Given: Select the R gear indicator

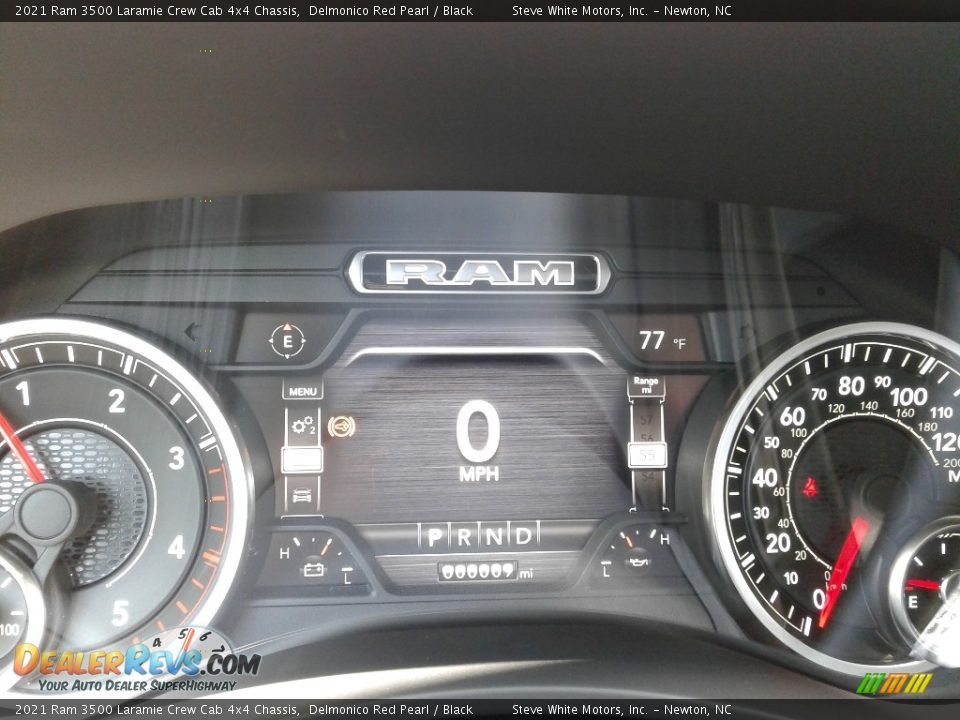Looking at the screenshot, I should coord(464,537).
